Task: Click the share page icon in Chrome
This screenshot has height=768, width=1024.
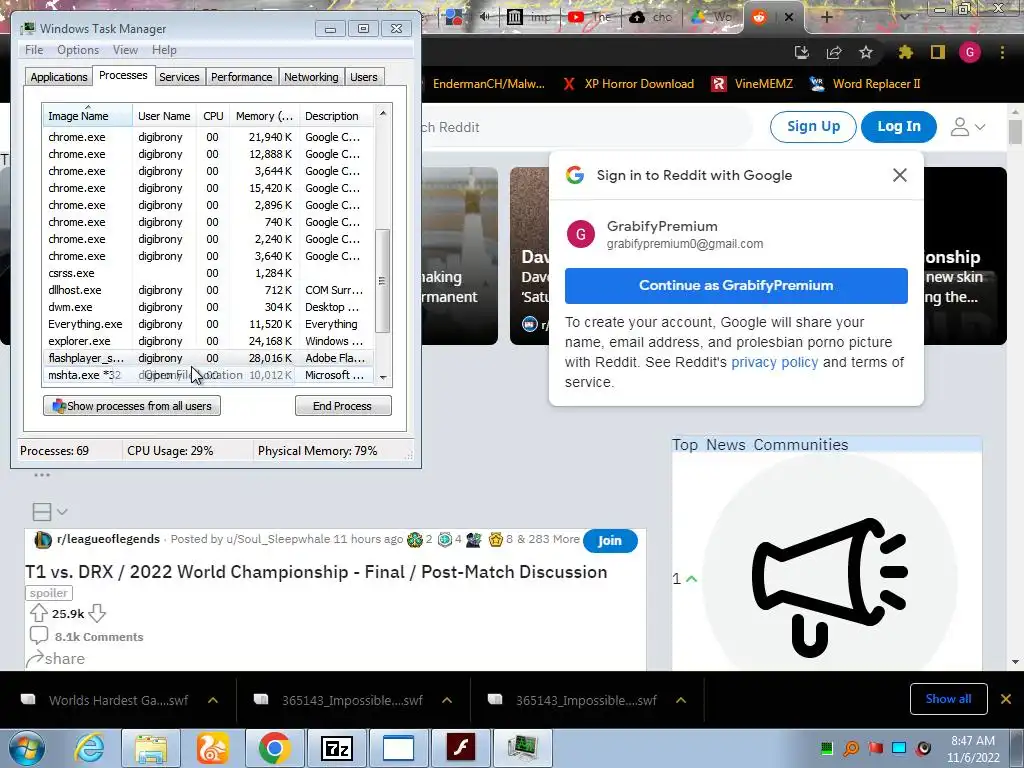Action: pyautogui.click(x=834, y=52)
